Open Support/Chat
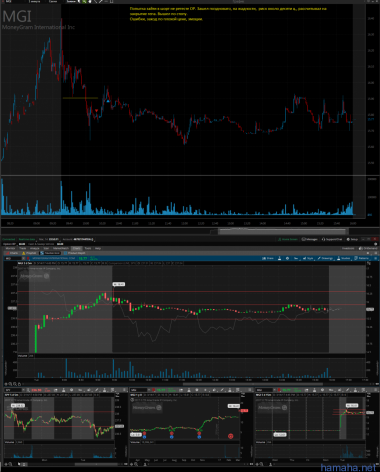380x472 pixels. pos(332,239)
